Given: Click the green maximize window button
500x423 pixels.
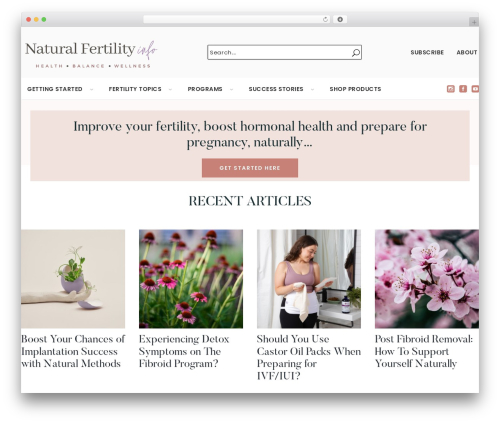Looking at the screenshot, I should point(44,19).
